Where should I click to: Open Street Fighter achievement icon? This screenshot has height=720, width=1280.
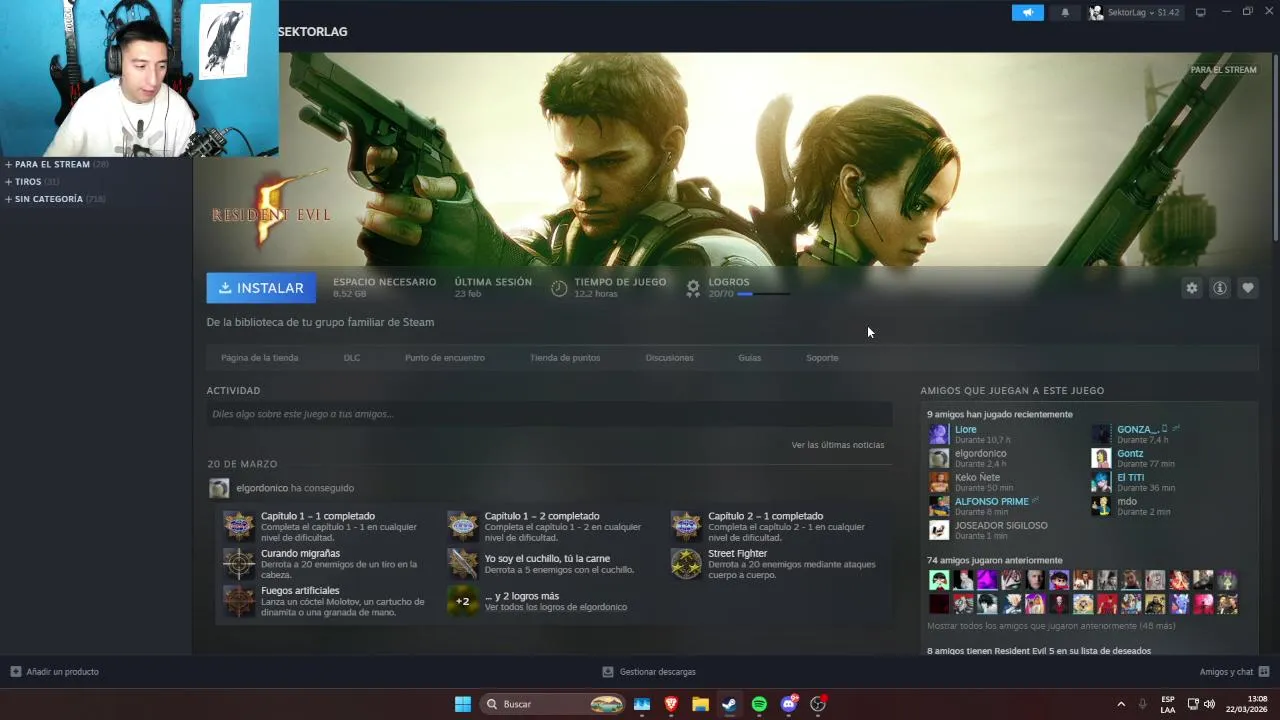686,563
